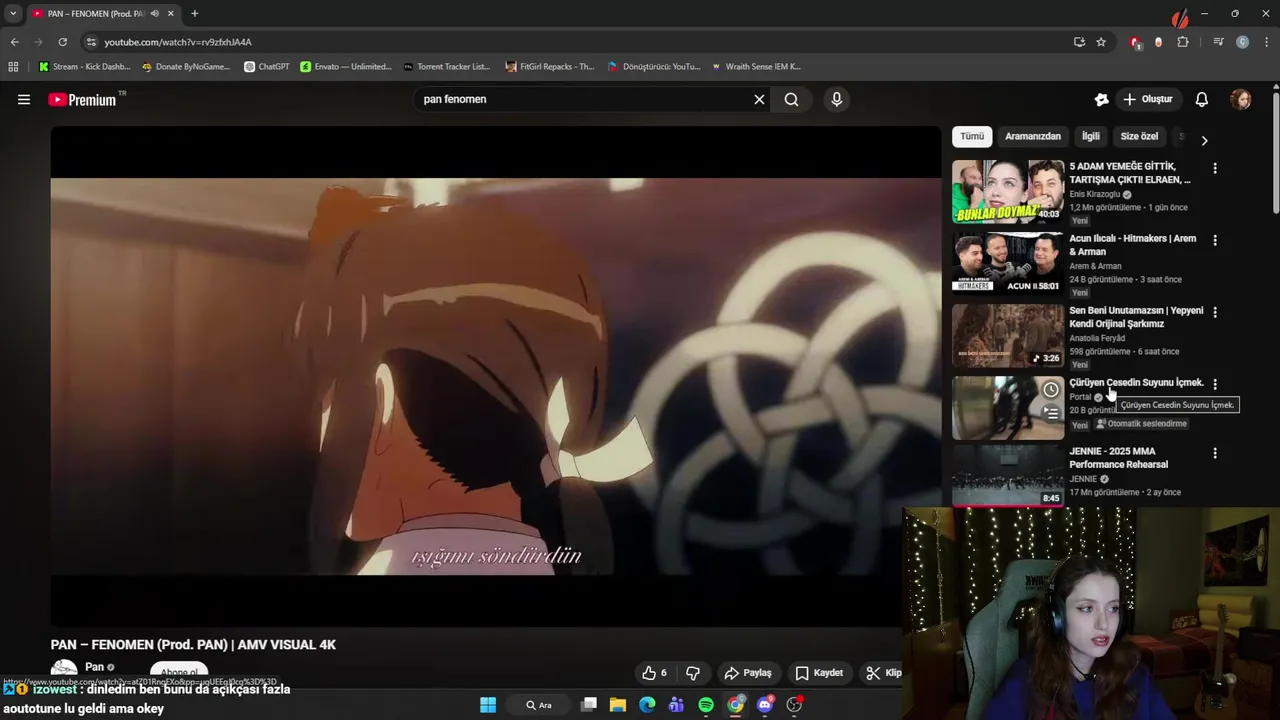This screenshot has height=720, width=1280.
Task: Open 'Wraith Sense IEM K...' bookmark
Action: 756,67
